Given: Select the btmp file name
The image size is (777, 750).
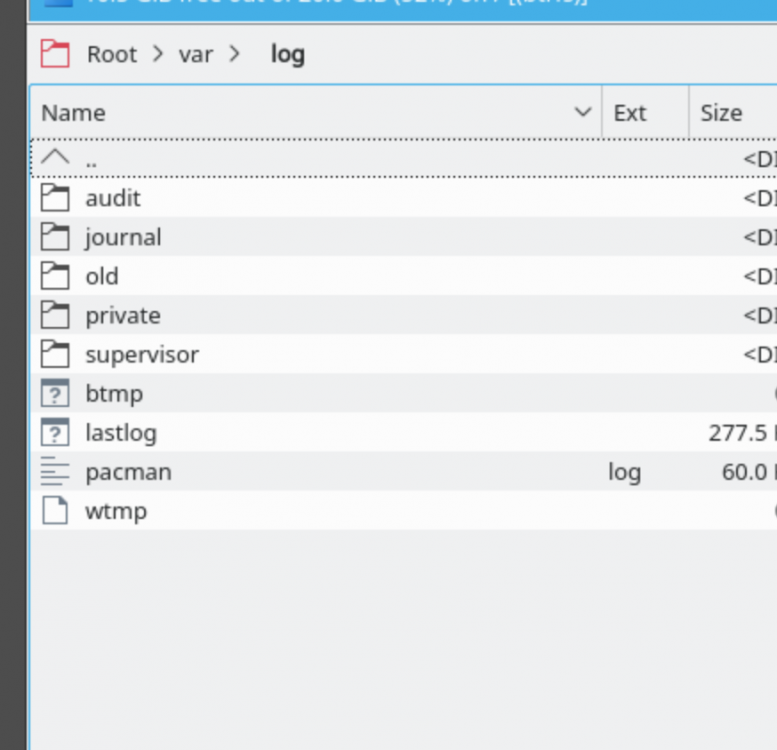Looking at the screenshot, I should click(114, 394).
